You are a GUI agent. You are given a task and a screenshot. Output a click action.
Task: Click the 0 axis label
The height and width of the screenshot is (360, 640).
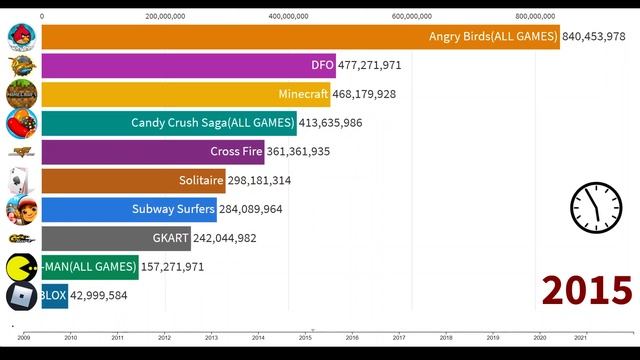pos(42,16)
